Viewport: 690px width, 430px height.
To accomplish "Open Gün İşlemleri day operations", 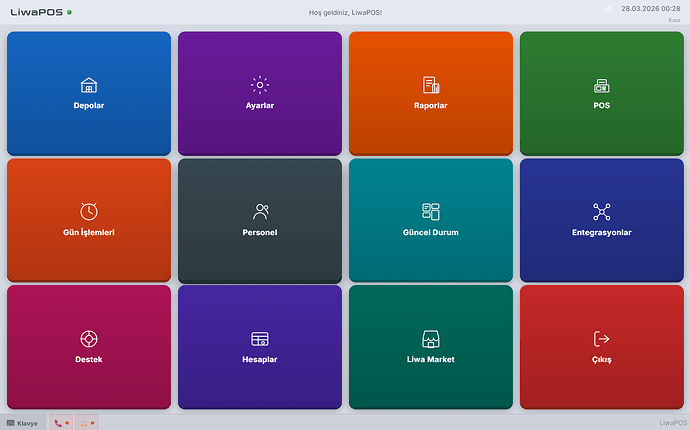I will click(88, 220).
